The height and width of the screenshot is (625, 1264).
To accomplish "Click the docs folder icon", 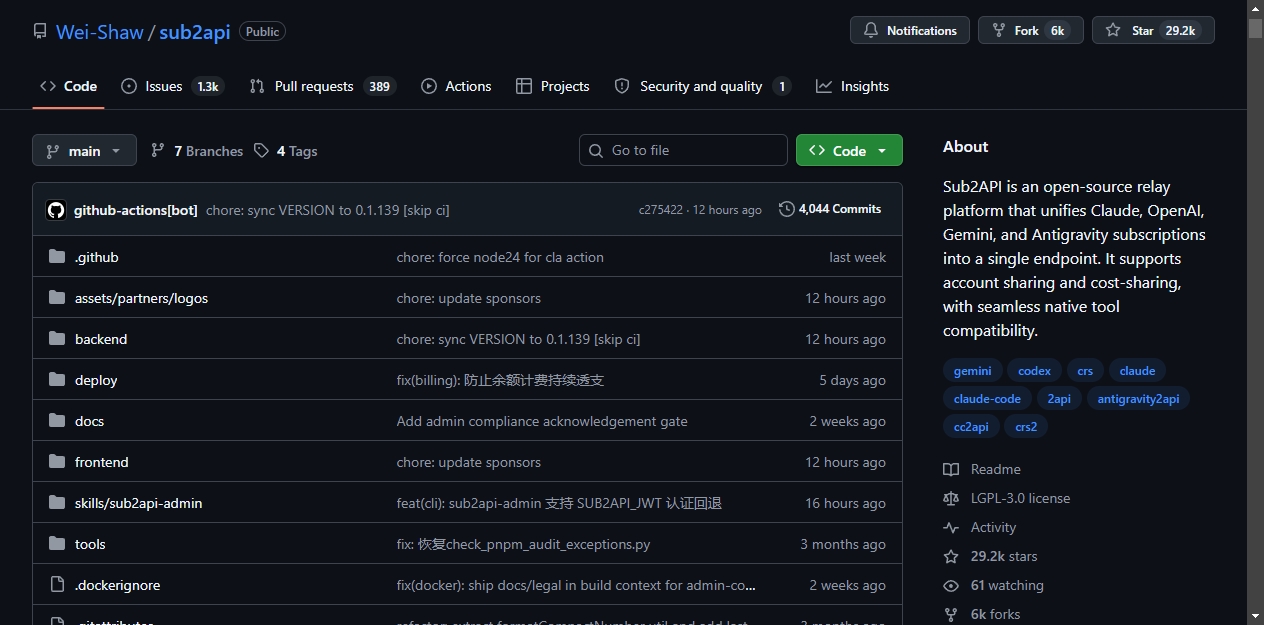I will (57, 421).
